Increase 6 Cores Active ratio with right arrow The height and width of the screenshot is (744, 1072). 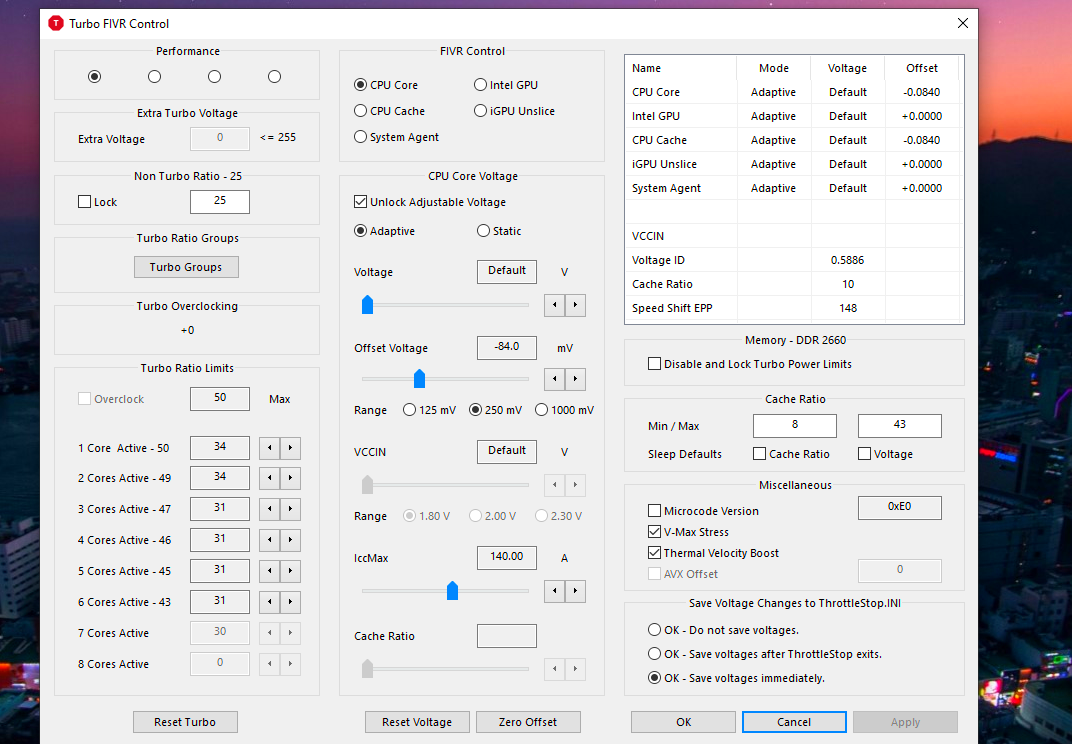(x=291, y=602)
